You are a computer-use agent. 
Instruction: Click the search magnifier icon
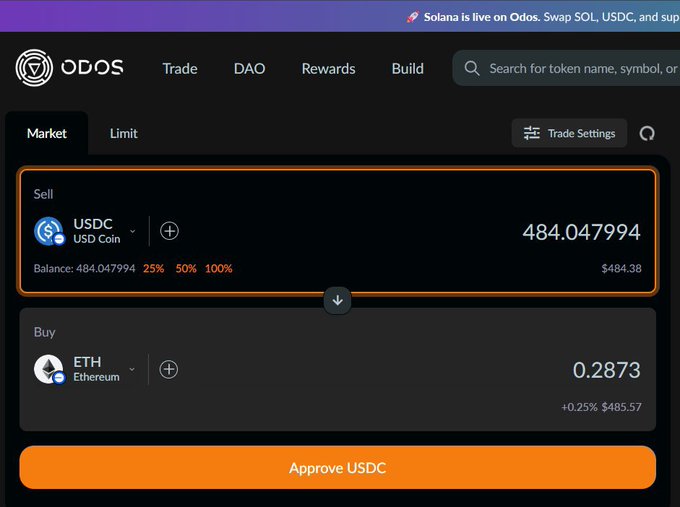pos(472,68)
